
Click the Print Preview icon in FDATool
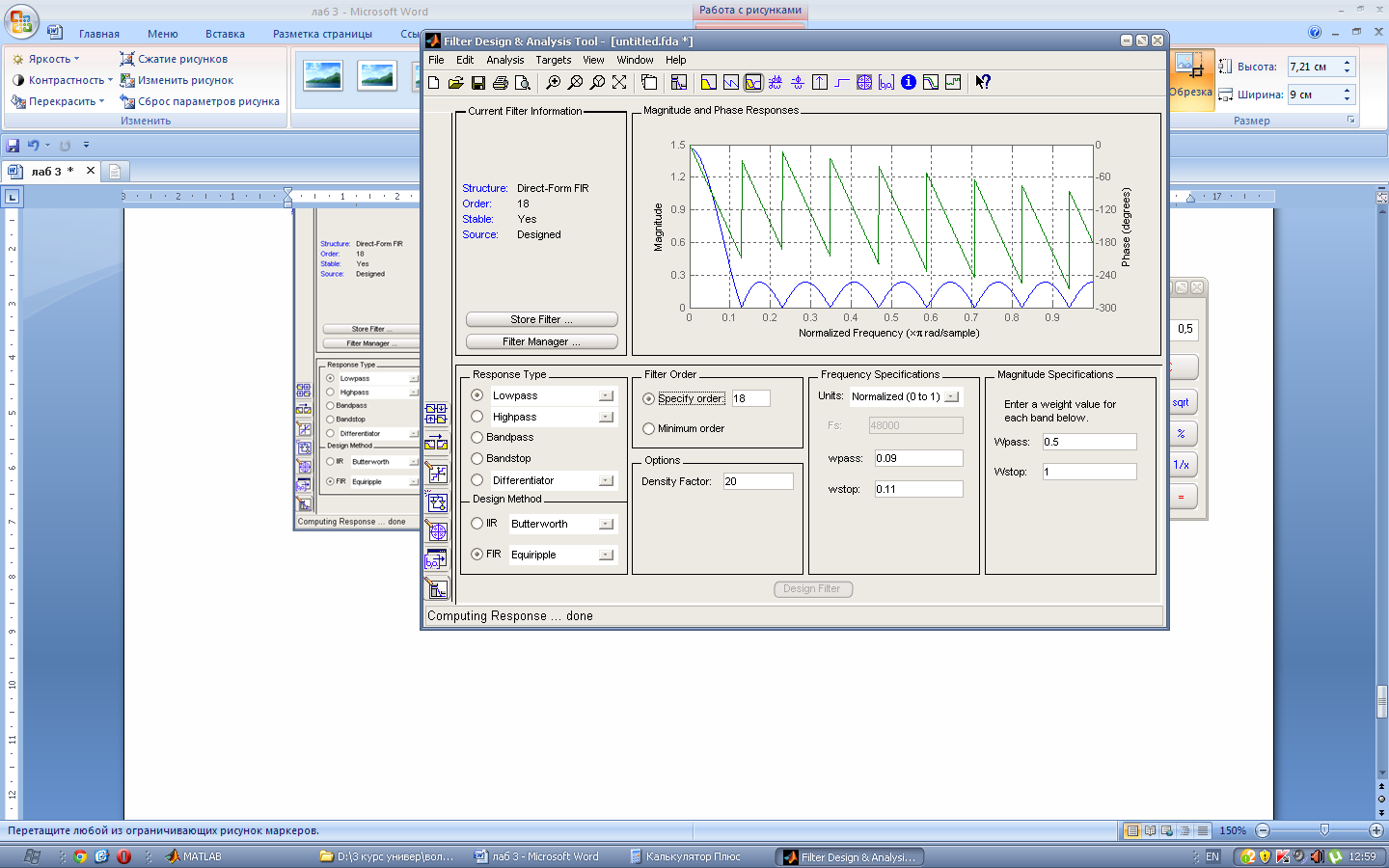[x=523, y=83]
